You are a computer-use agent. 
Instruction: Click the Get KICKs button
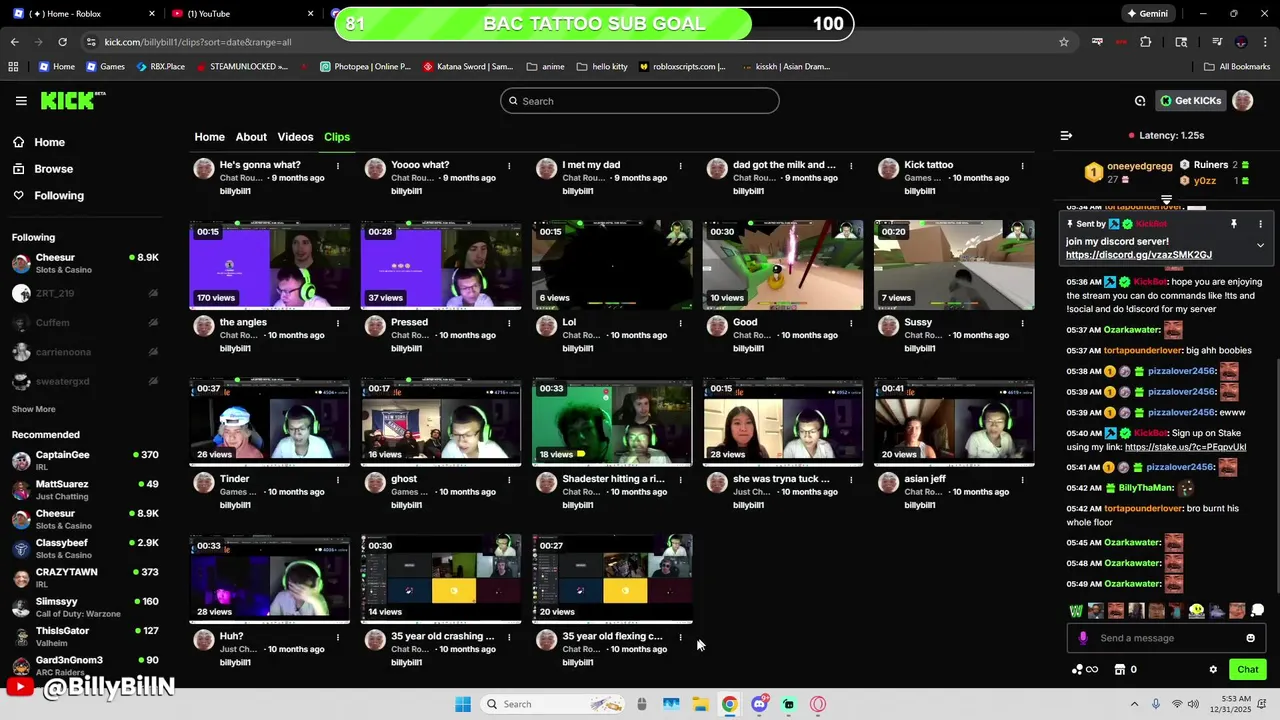[x=1190, y=101]
